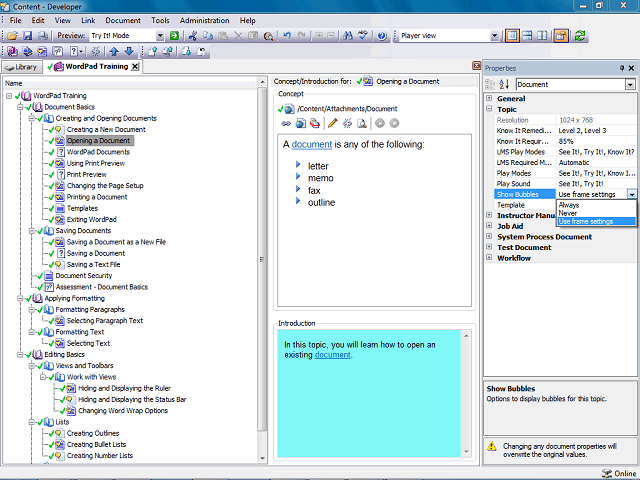
Task: Switch to the Library tab
Action: pos(22,67)
